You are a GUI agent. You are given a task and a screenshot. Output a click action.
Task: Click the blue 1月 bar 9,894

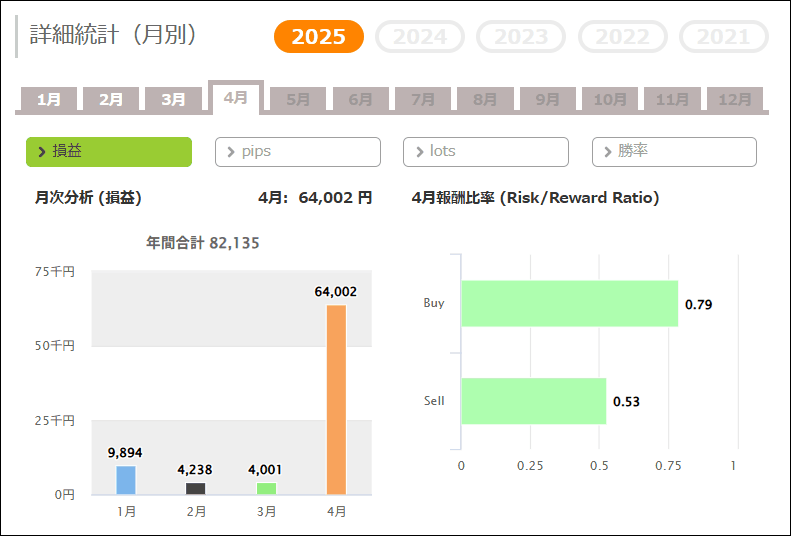click(x=126, y=480)
